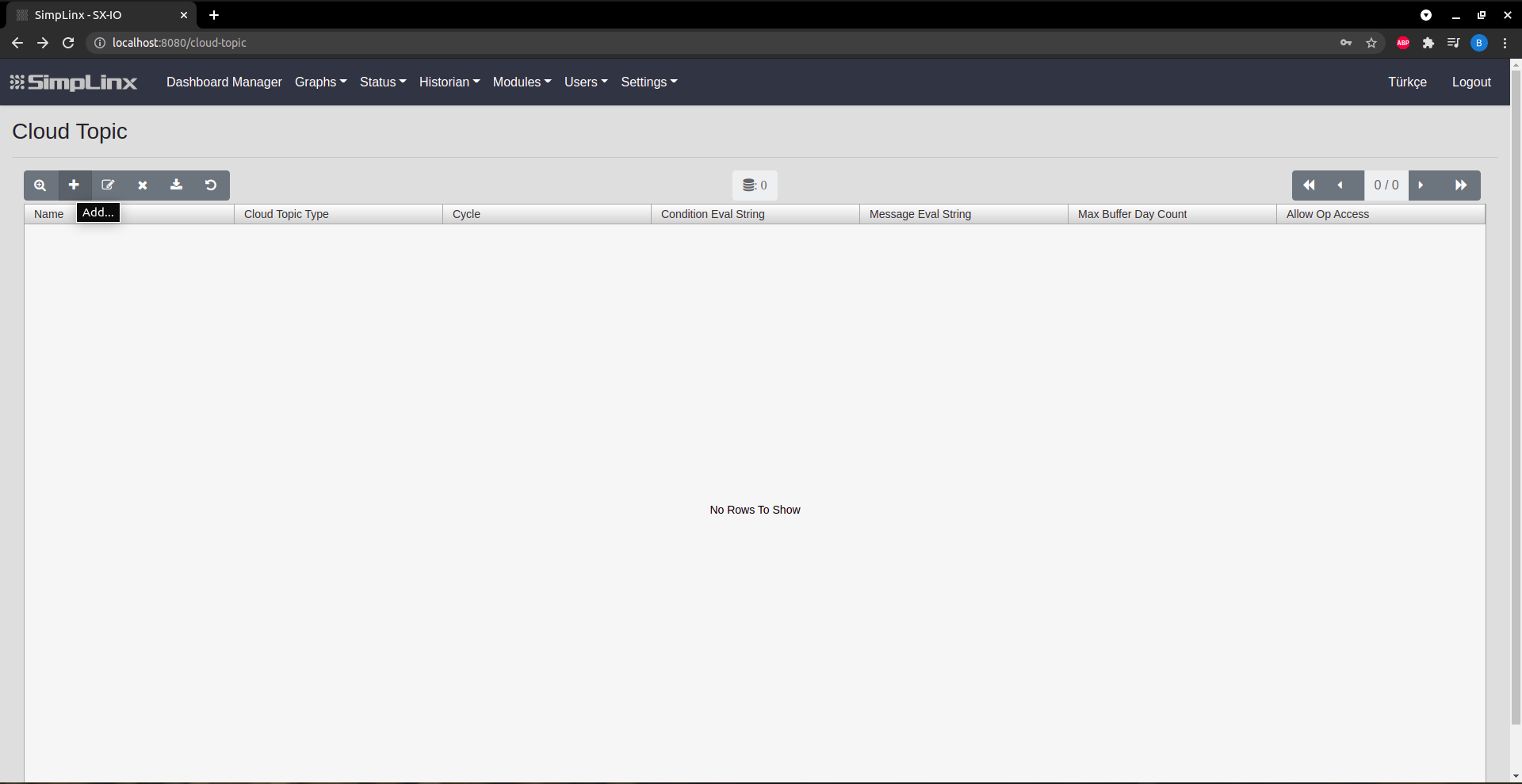Go to next page arrow

[1421, 185]
